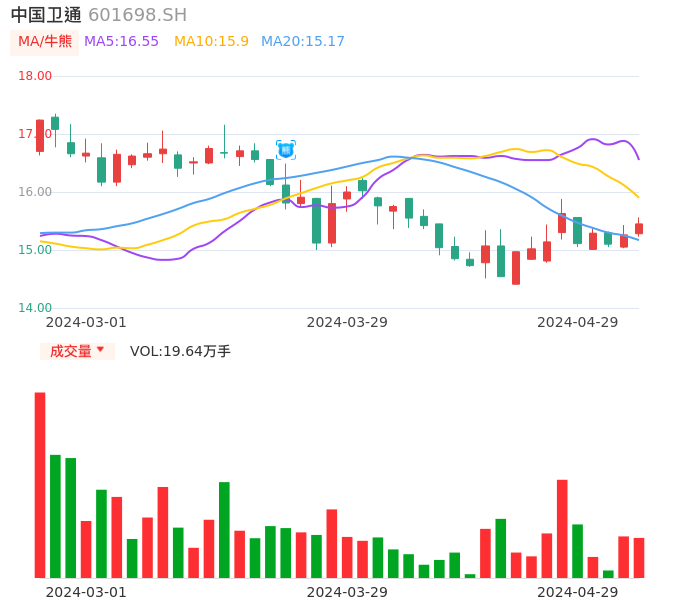
Task: Toggle the MA20:15.17 legend label
Action: point(302,42)
